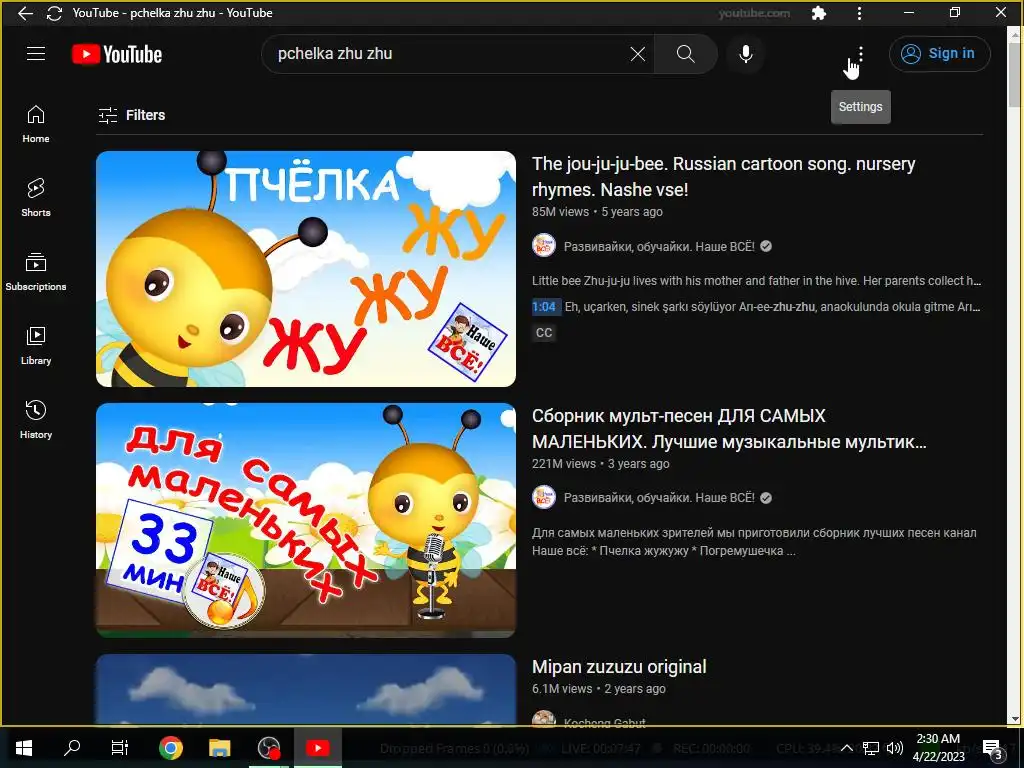
Task: Click the CC badge on first result
Action: click(x=544, y=332)
